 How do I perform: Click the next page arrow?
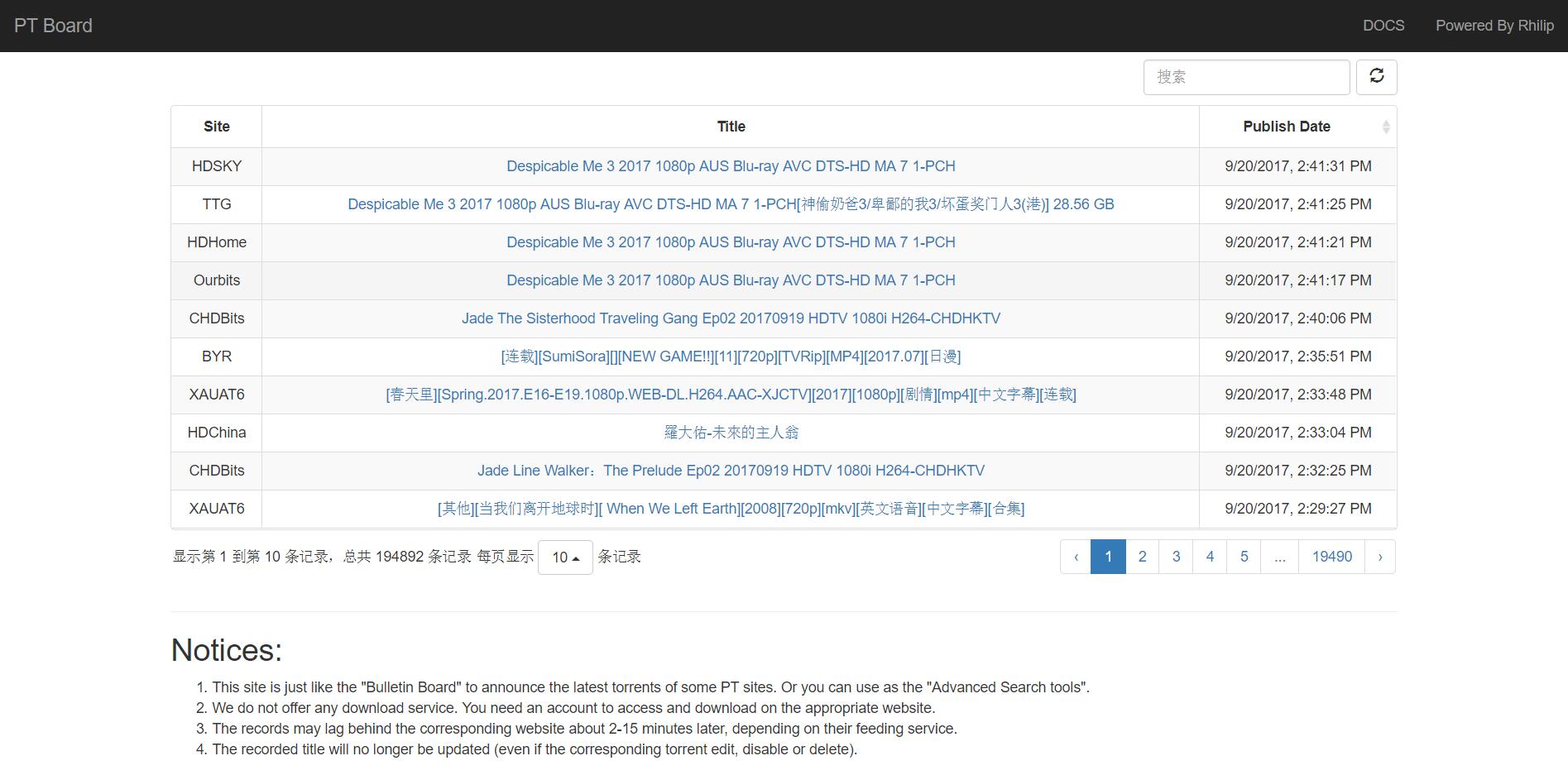(x=1379, y=557)
